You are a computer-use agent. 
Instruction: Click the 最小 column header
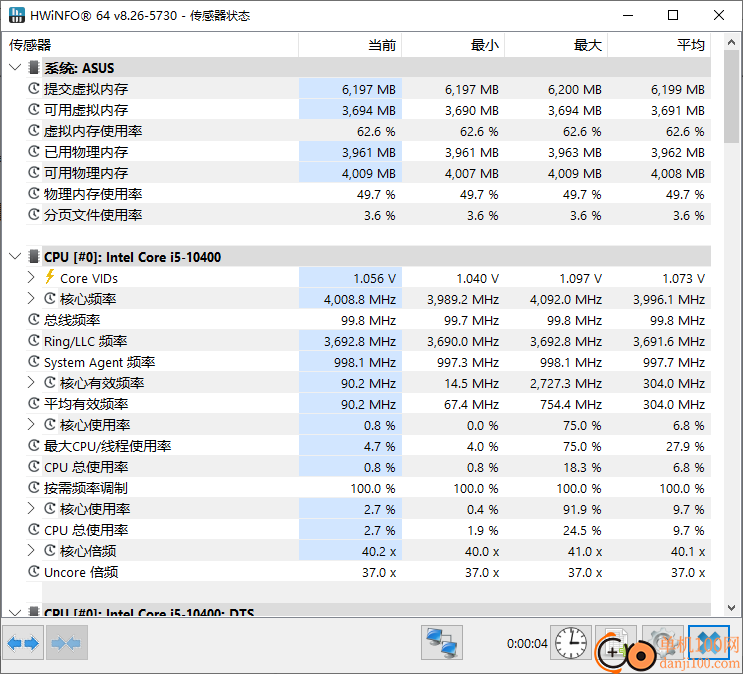click(453, 45)
